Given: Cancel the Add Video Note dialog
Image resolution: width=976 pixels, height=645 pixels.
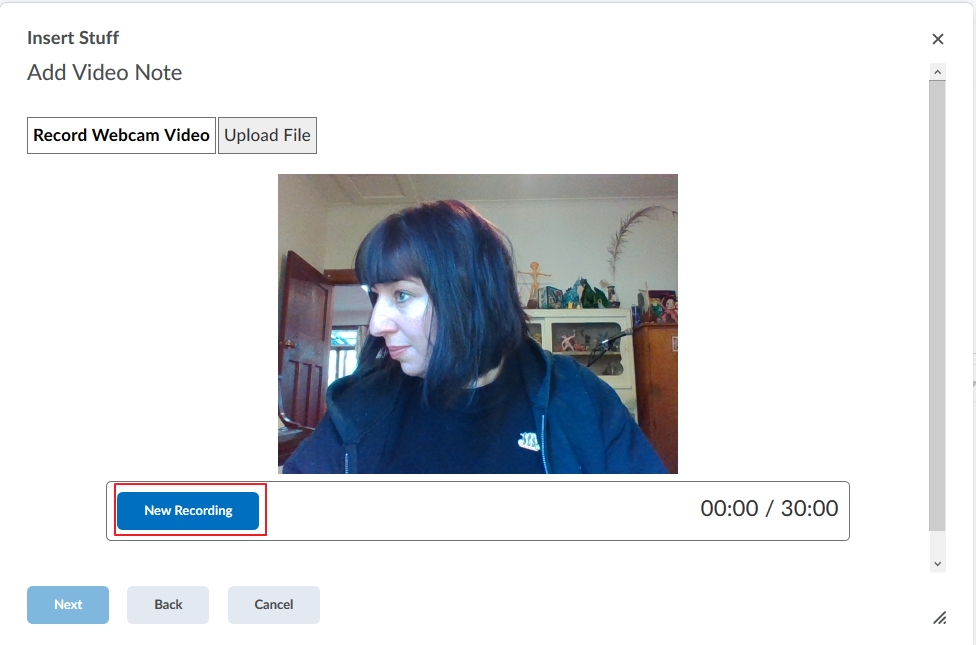Looking at the screenshot, I should click(274, 605).
